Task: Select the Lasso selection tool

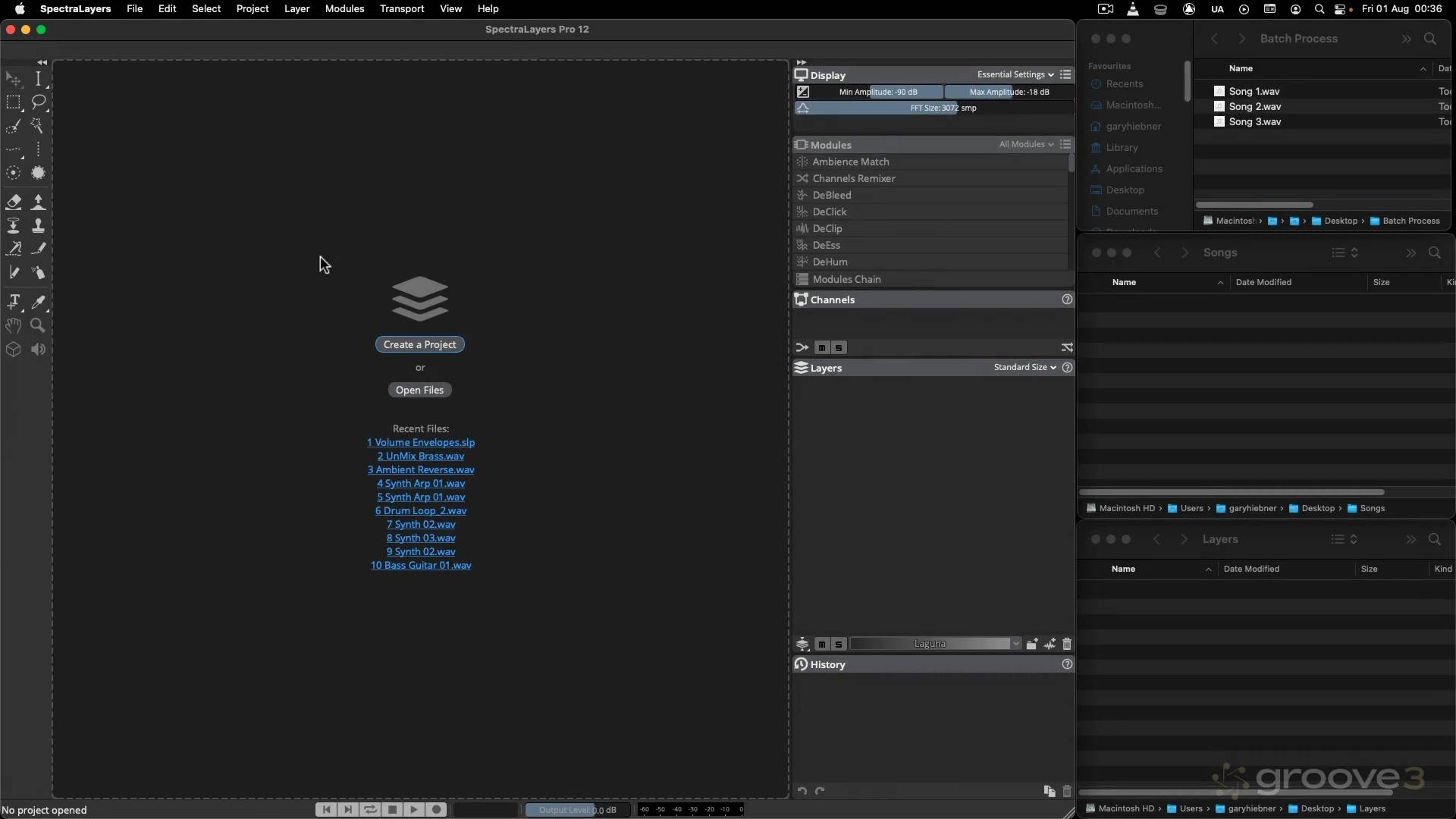Action: coord(38,102)
